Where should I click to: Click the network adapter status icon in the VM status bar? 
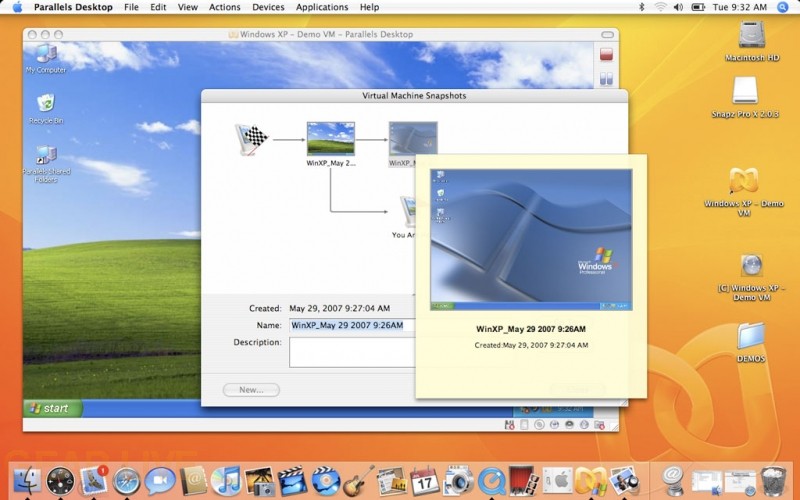tap(554, 424)
